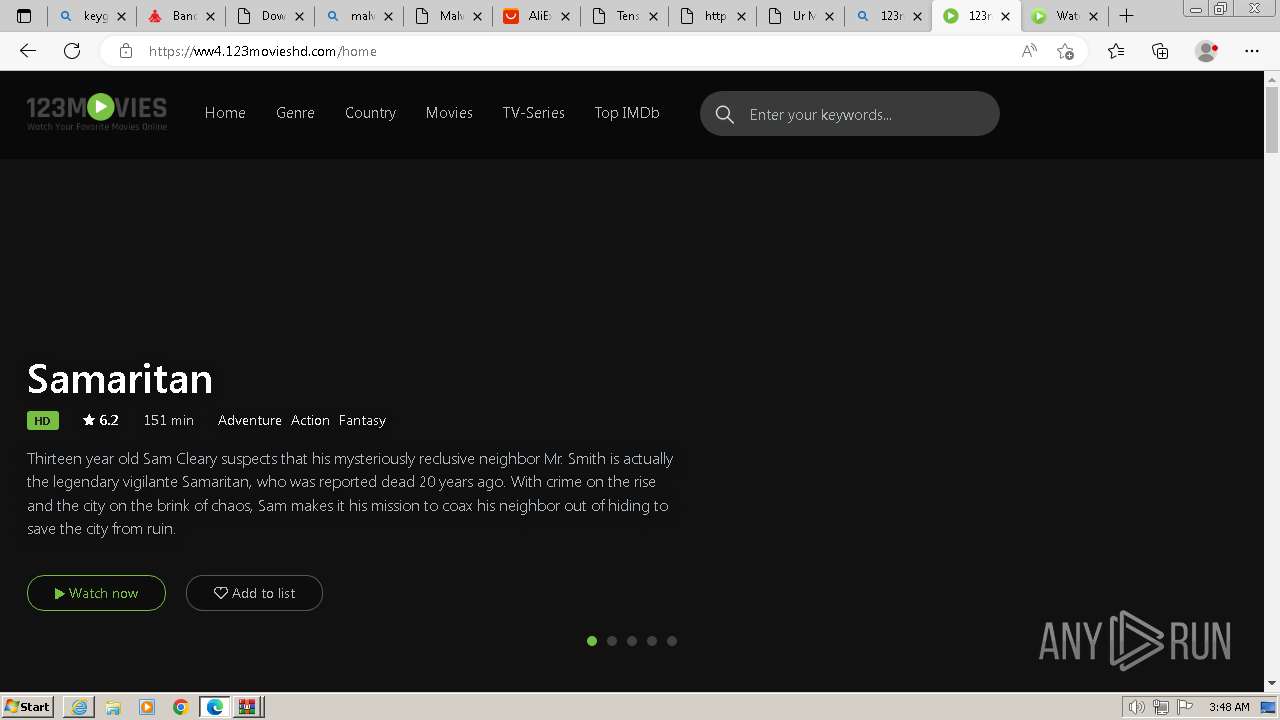Switch to the 'Dow' tab
Screen dimensions: 1280x720
(262, 16)
